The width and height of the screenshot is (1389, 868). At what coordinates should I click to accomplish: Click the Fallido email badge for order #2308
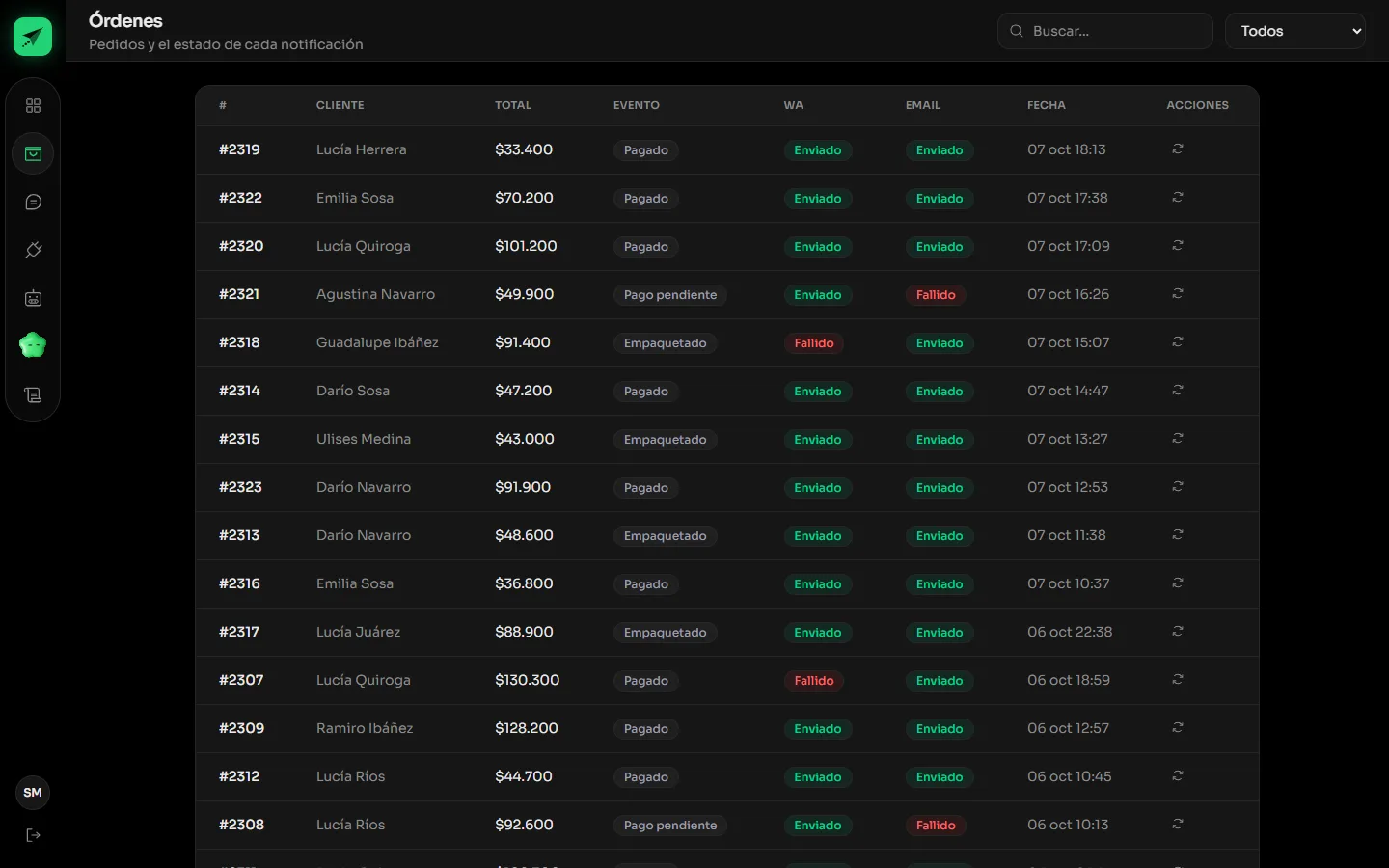[x=936, y=826]
